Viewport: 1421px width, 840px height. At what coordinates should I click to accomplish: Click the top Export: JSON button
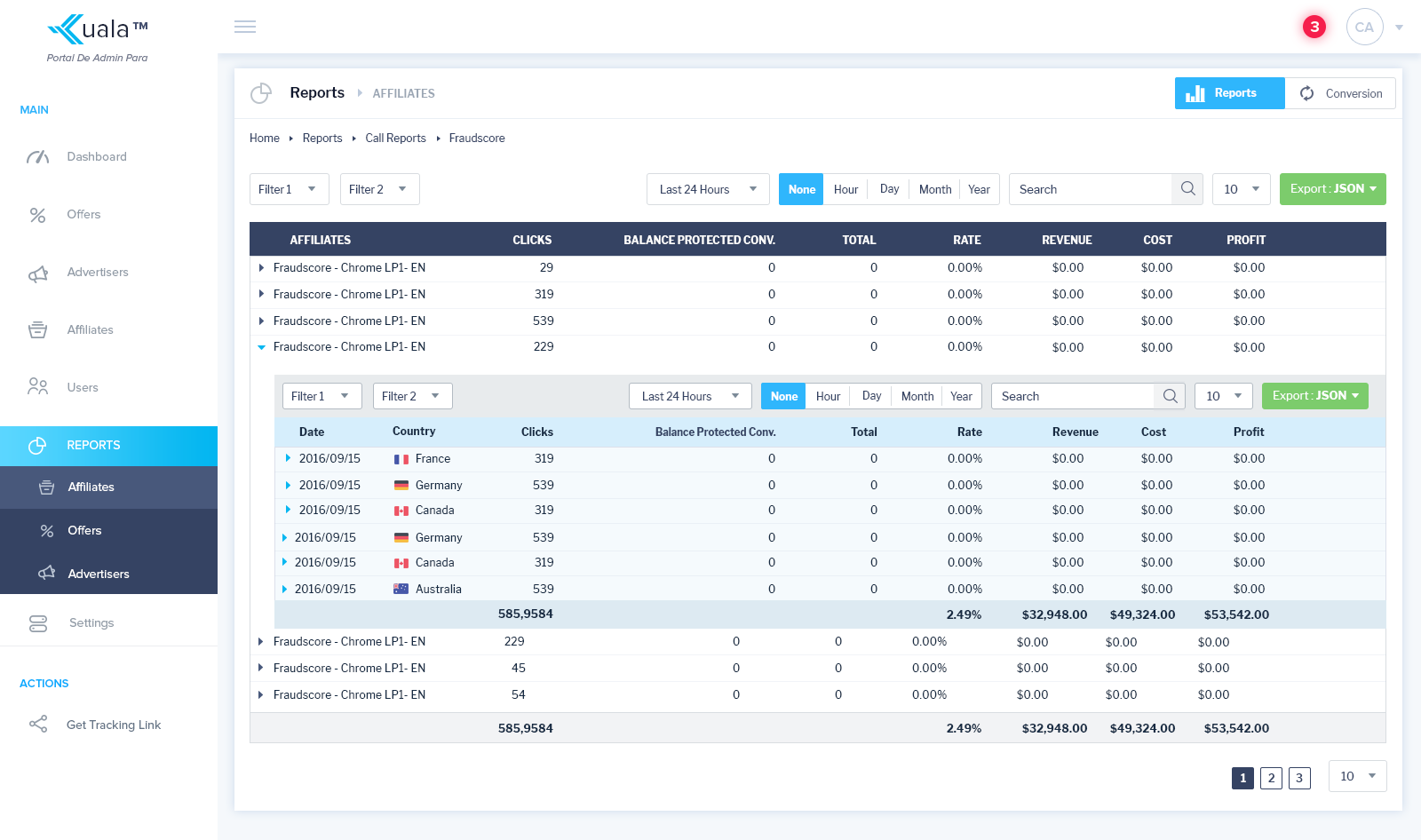pyautogui.click(x=1332, y=189)
